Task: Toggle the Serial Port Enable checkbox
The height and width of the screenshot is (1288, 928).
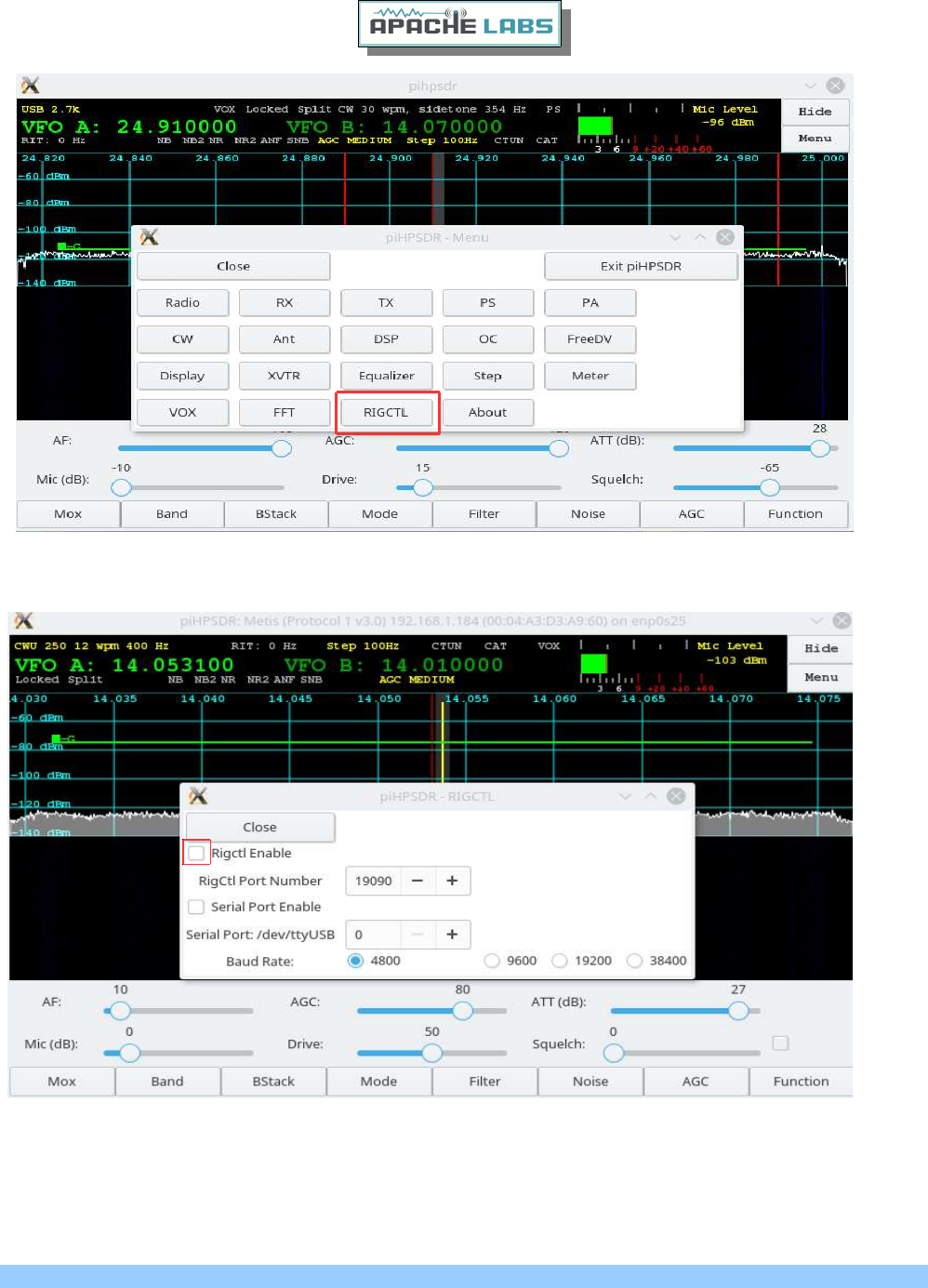Action: [x=196, y=907]
